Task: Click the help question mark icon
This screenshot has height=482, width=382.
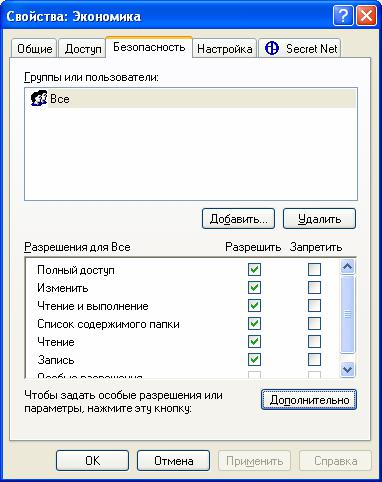Action: [x=343, y=16]
